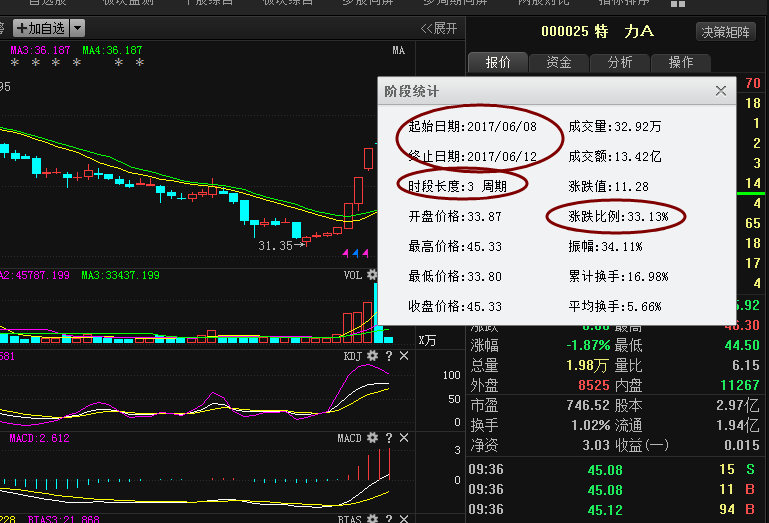Click the 09:36 trade row with 15 S
Screen dimensions: 769x523
tap(615, 470)
